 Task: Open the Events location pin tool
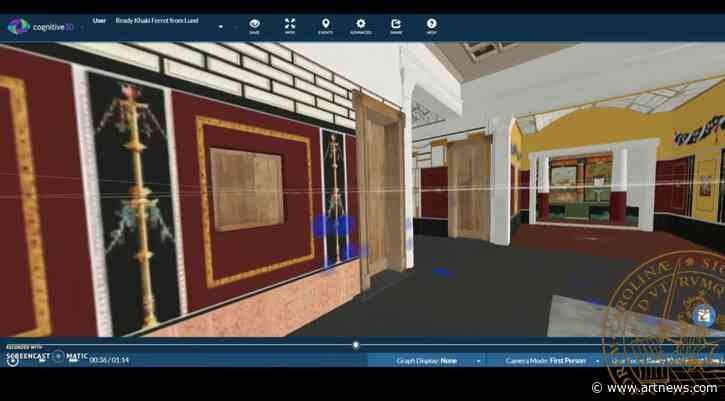(x=326, y=26)
